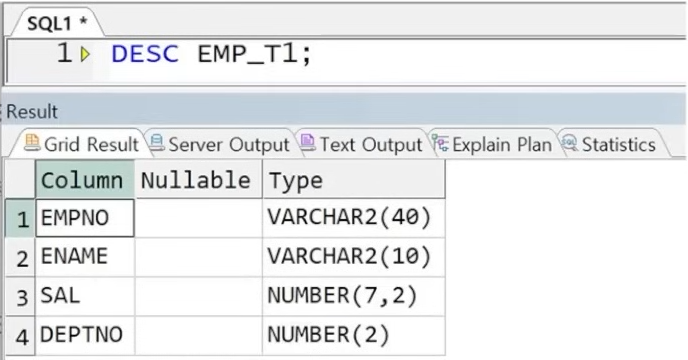Sort by the Column header

pos(85,180)
